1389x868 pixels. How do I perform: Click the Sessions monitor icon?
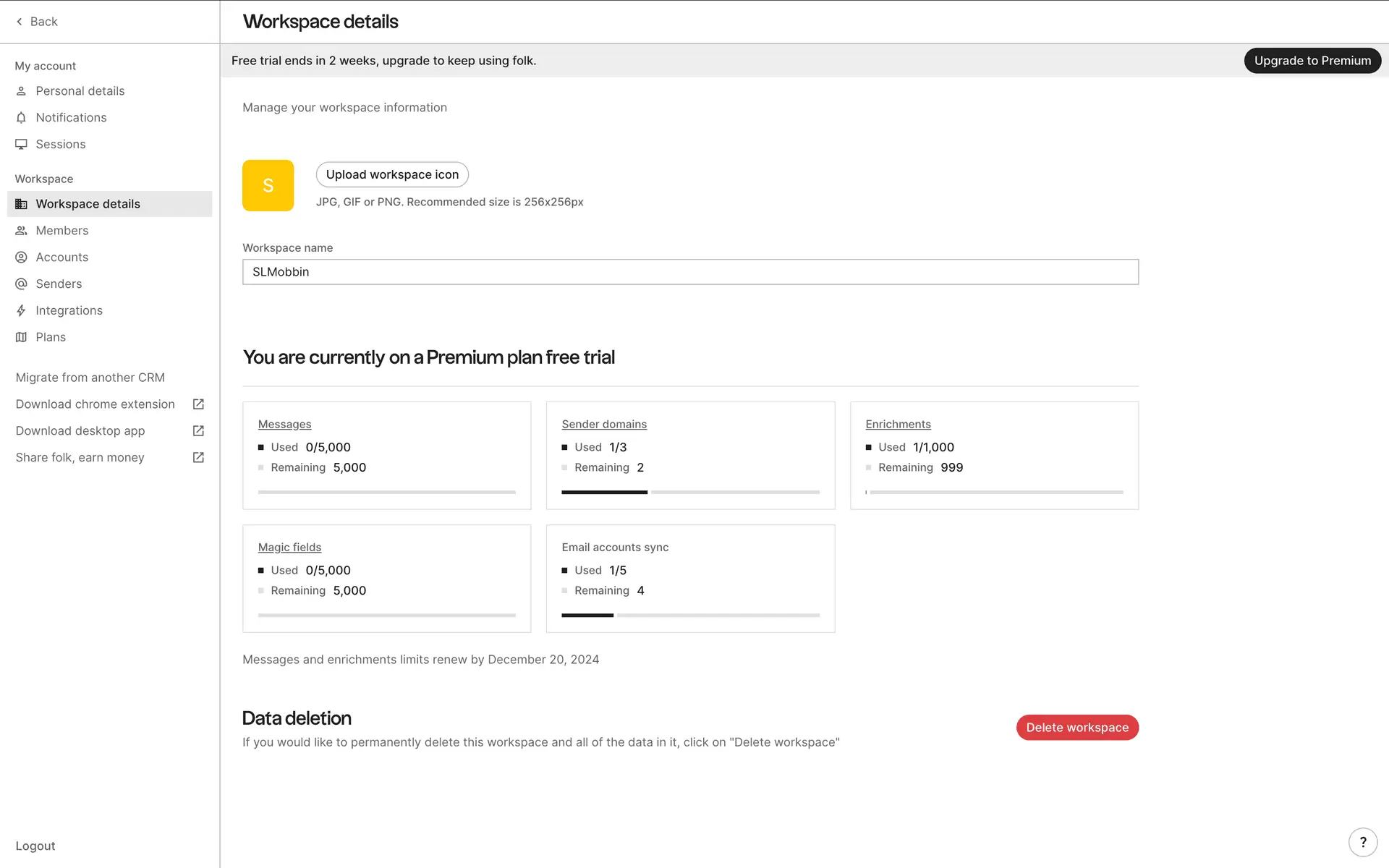pos(21,145)
